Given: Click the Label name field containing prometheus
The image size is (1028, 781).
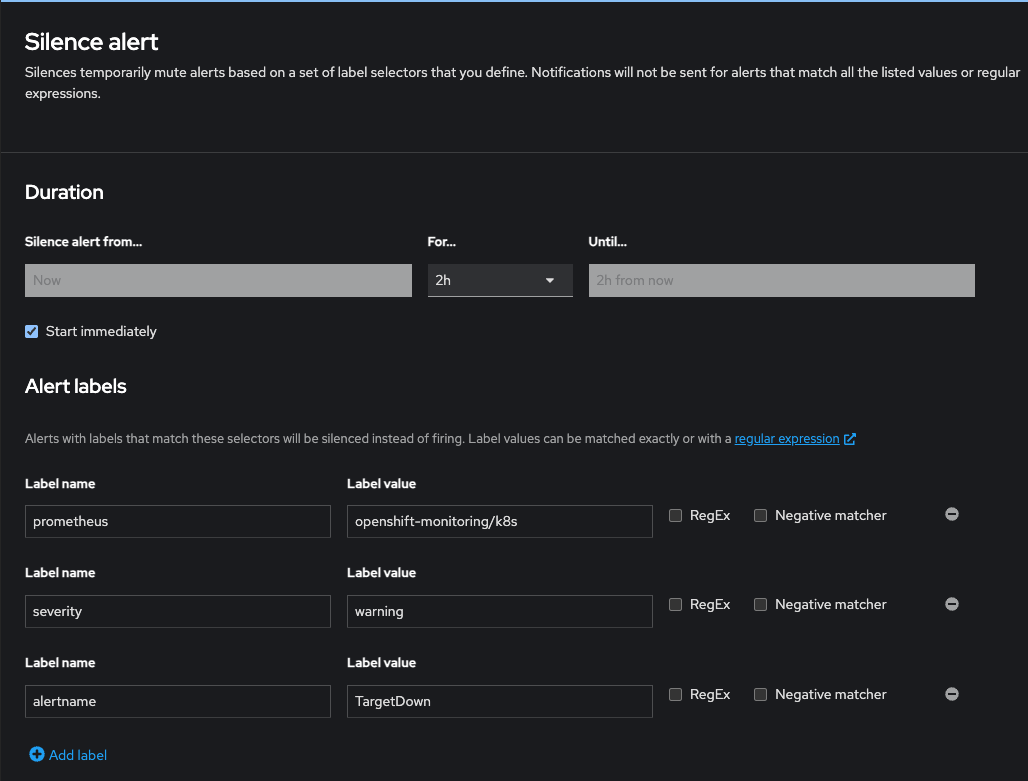Looking at the screenshot, I should click(178, 522).
